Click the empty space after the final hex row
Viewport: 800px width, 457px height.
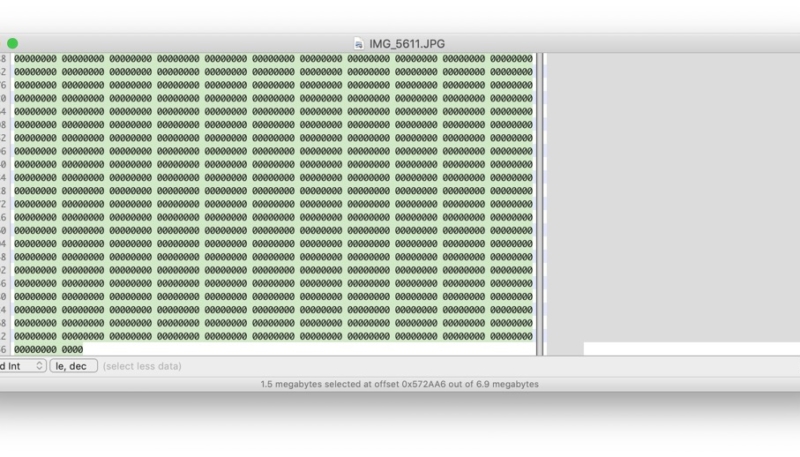[x=300, y=349]
